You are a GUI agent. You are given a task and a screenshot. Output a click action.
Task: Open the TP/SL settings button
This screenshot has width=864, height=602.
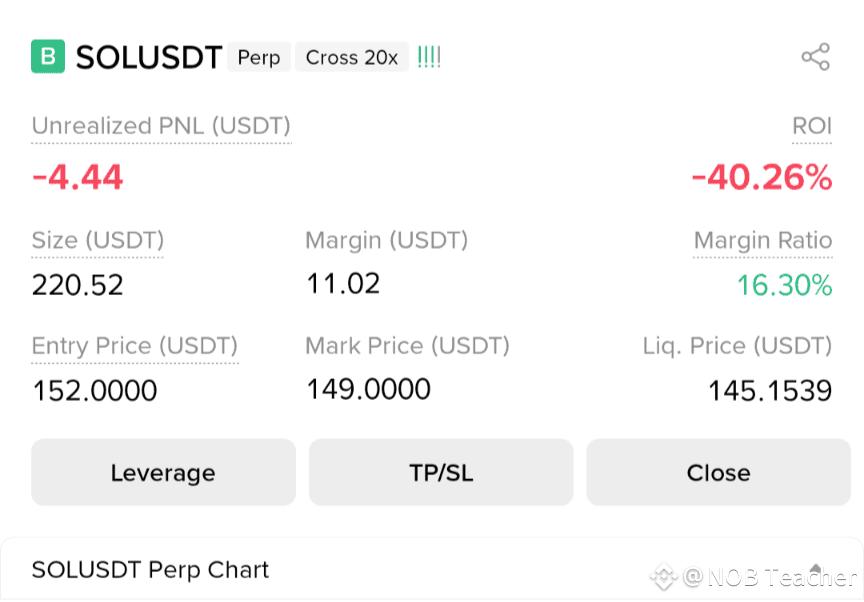pyautogui.click(x=441, y=472)
